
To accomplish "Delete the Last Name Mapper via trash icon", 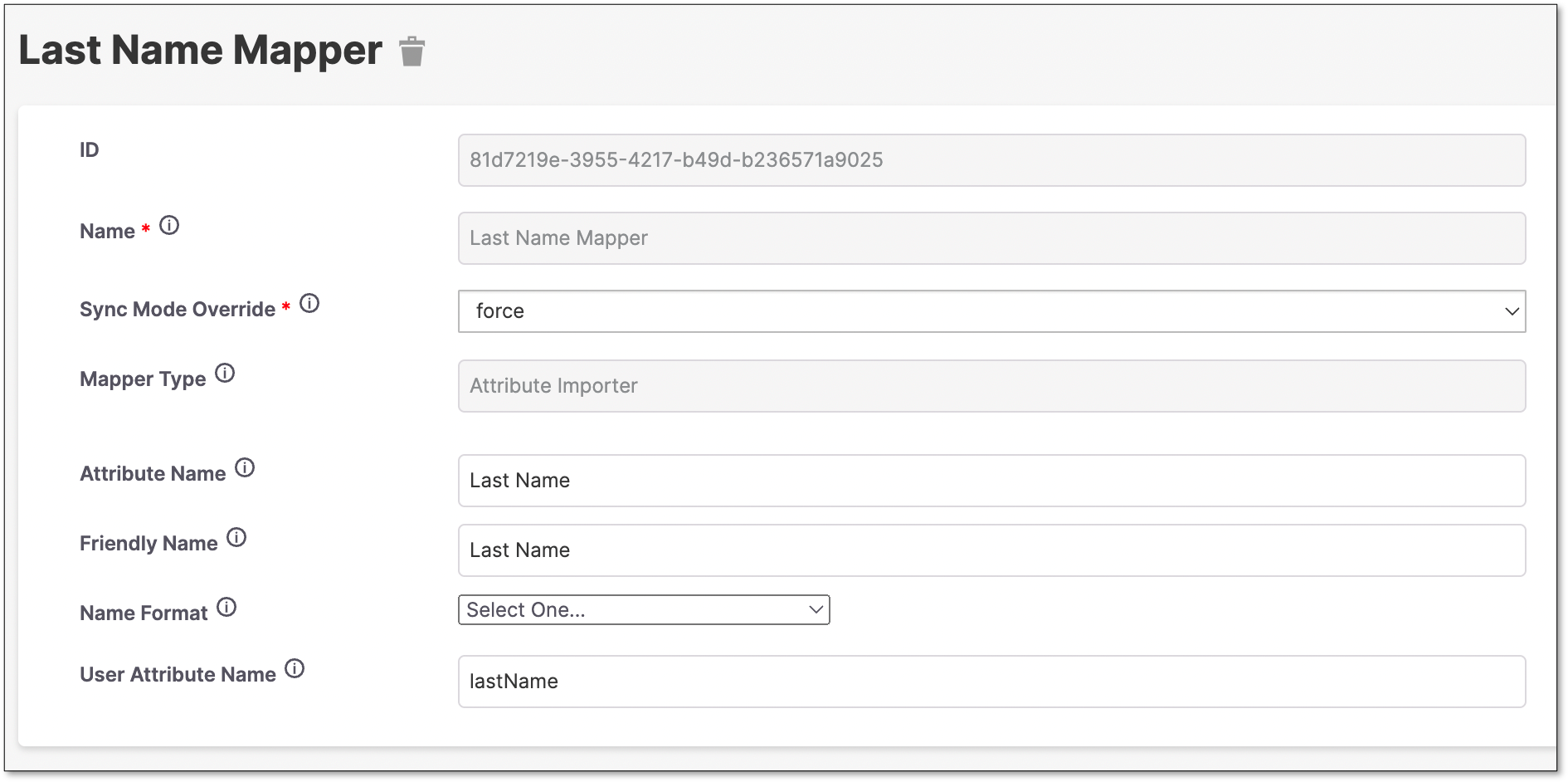I will coord(411,51).
